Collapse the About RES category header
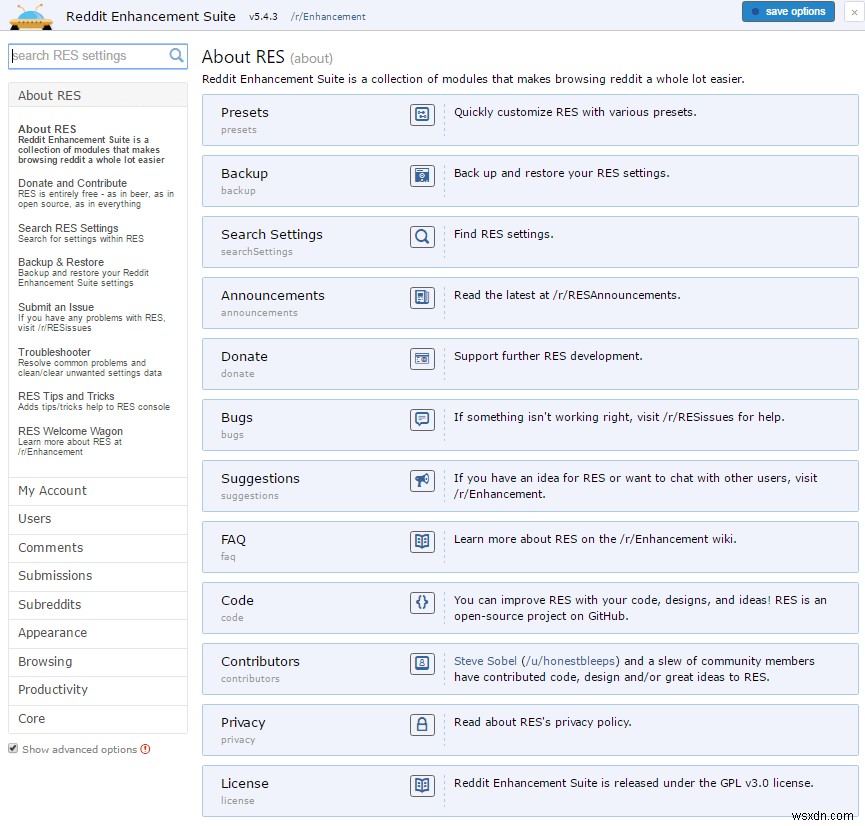Viewport: 865px width, 826px height. coord(98,95)
